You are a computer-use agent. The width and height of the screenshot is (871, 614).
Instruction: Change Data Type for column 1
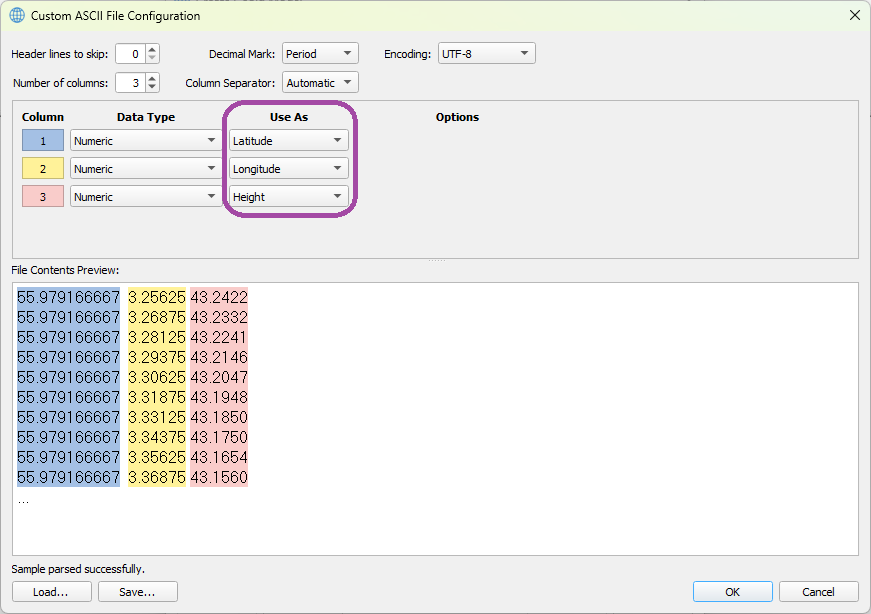click(x=146, y=141)
